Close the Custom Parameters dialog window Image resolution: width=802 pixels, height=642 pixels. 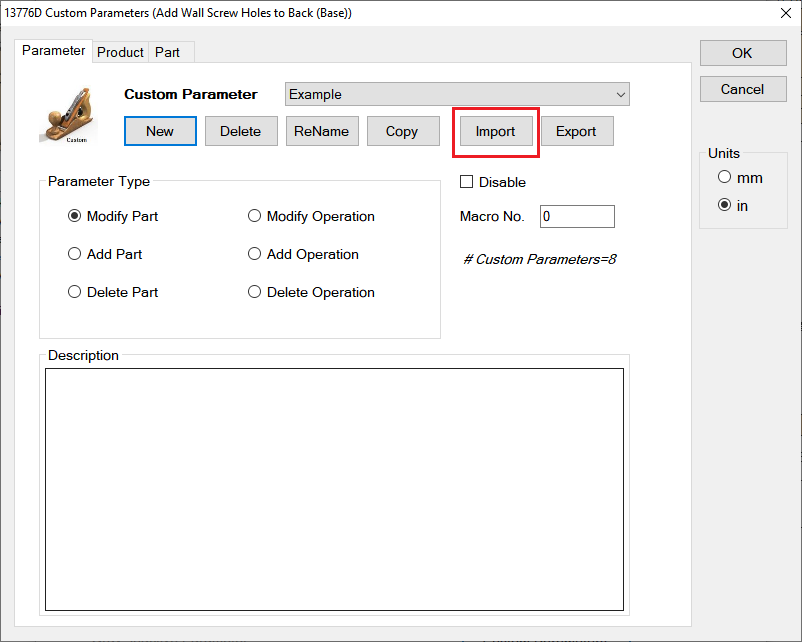click(782, 13)
